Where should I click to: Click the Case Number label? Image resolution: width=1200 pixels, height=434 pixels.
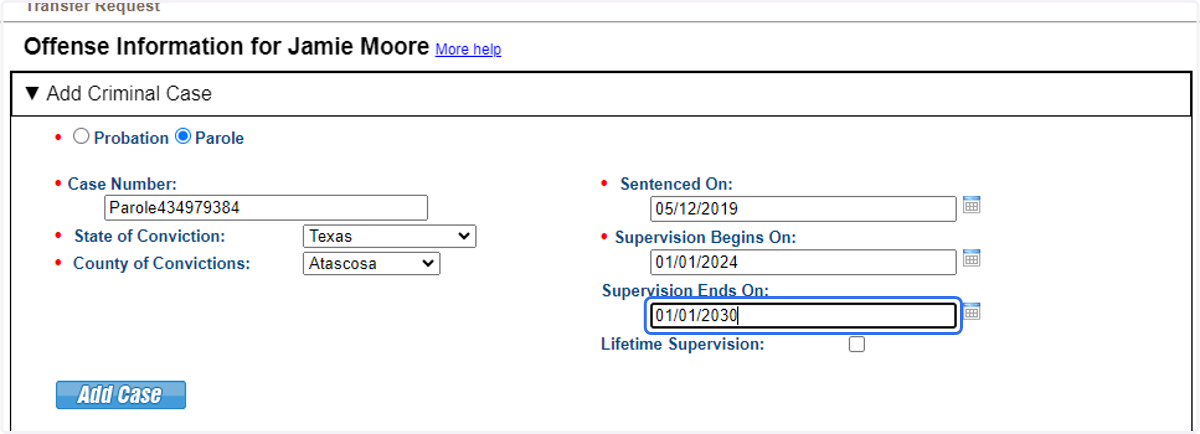point(122,184)
